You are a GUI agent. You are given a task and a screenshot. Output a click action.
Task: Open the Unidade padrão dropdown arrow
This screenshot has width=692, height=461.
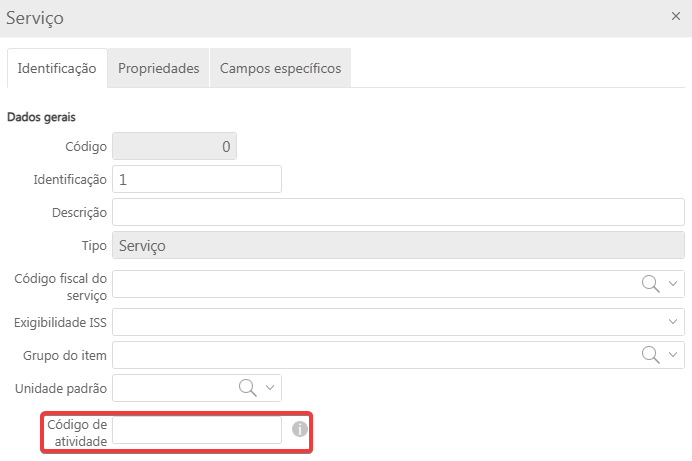(x=270, y=387)
